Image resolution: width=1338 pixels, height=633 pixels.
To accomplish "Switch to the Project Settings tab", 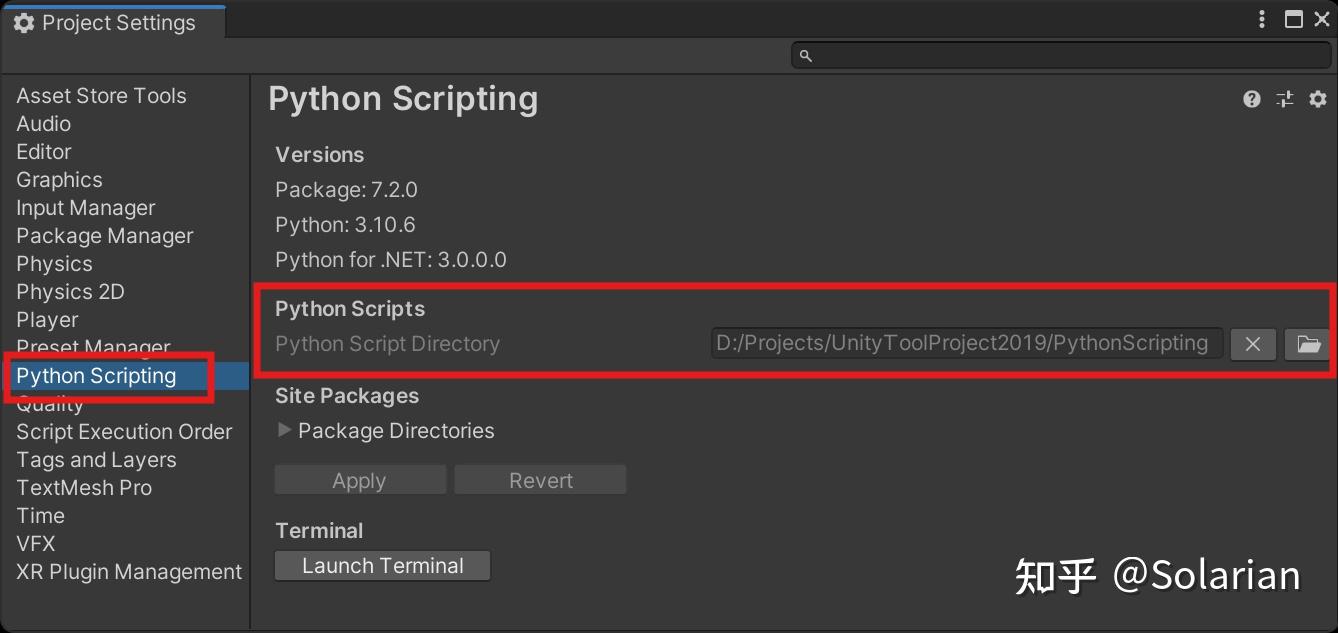I will click(114, 21).
